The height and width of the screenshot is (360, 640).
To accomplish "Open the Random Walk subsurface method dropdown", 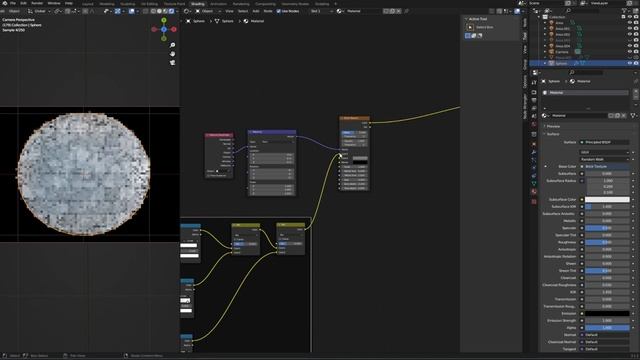I will (x=604, y=160).
